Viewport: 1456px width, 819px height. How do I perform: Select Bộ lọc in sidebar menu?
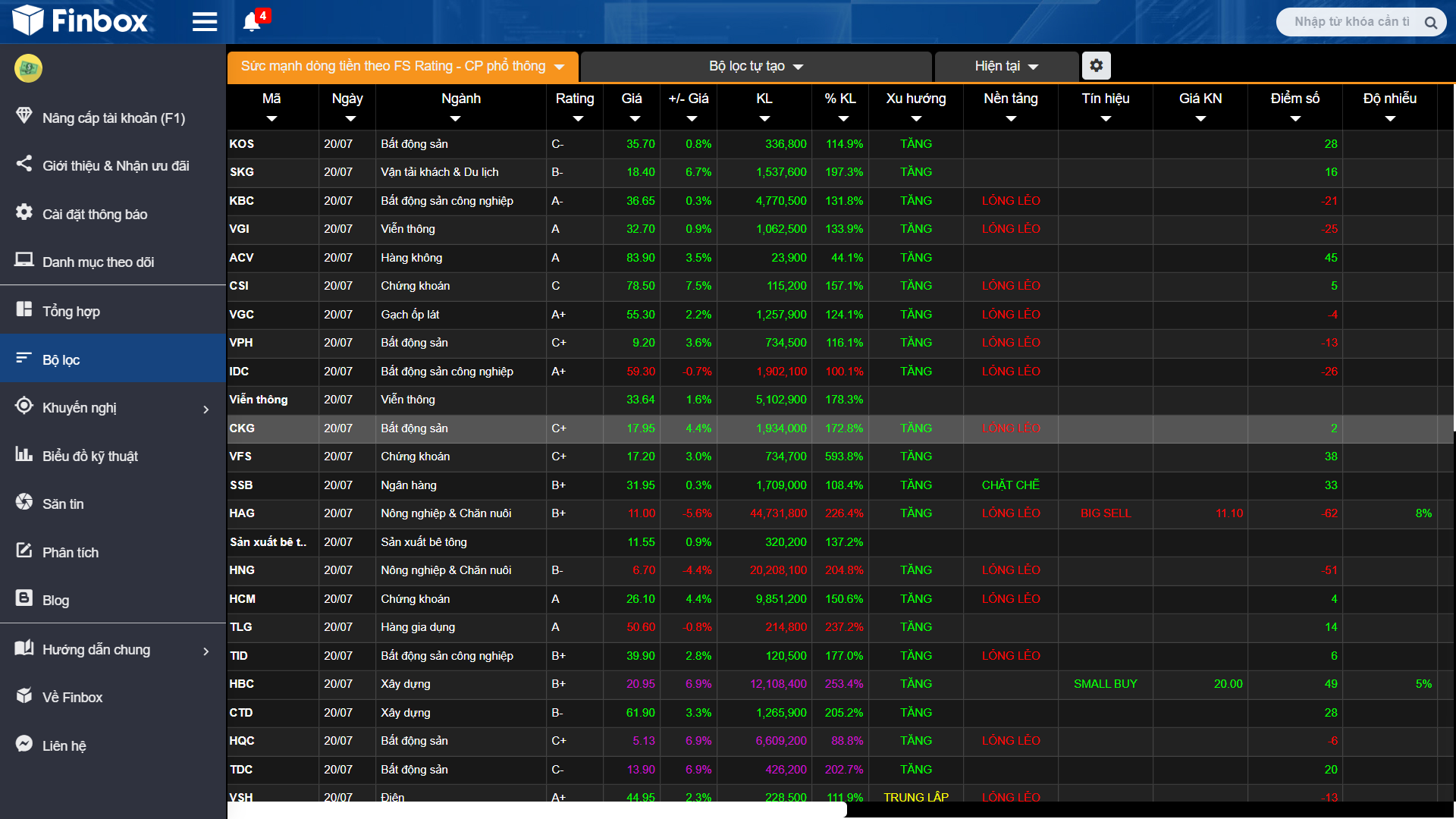(61, 359)
